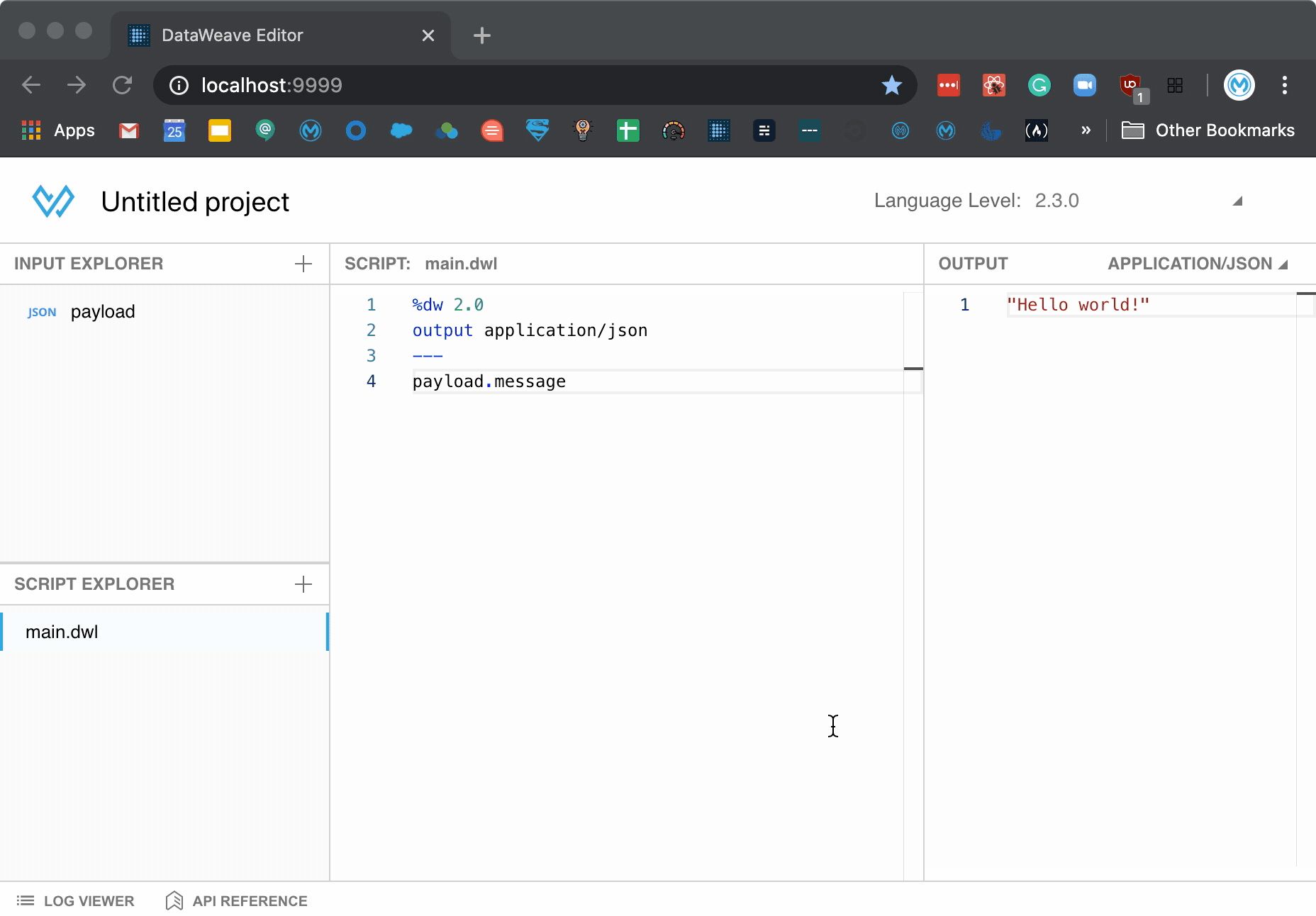Screen dimensions: 1316x916
Task: Expand the Language Level dropdown
Action: (x=1237, y=201)
